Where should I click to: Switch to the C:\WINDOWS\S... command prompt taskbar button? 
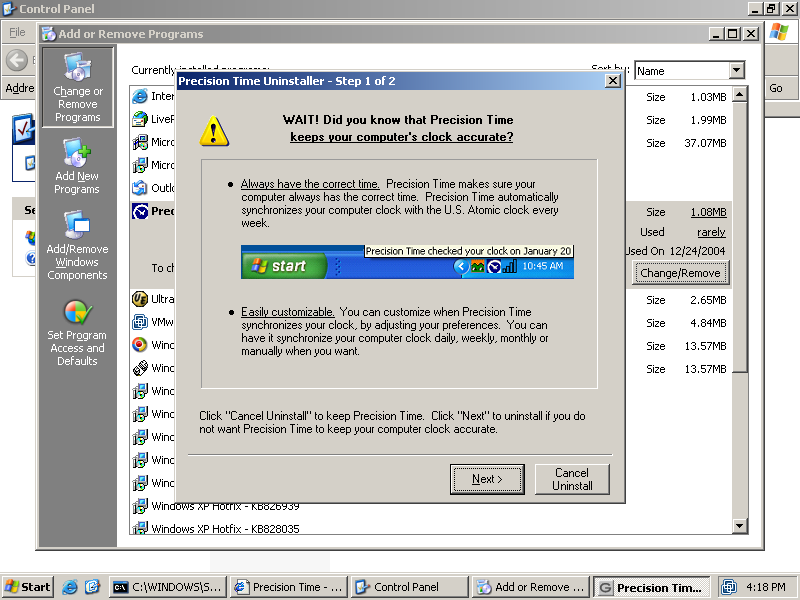[167, 587]
